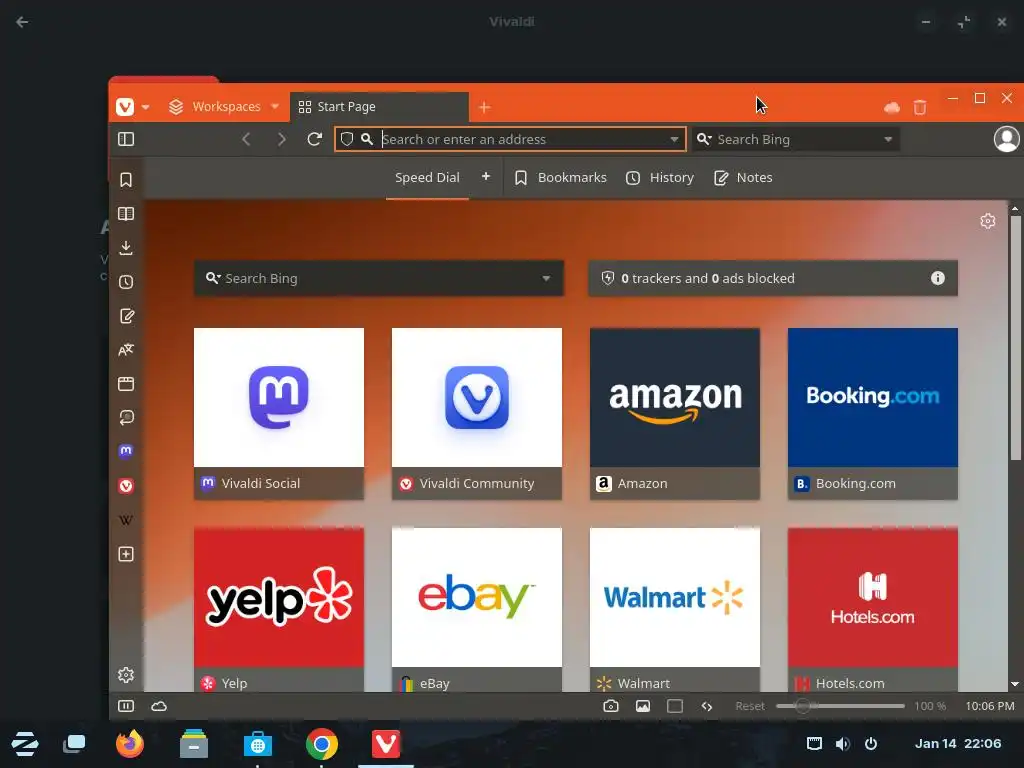Open Vivaldi web panel in sidebar
Viewport: 1024px width, 768px height.
click(126, 486)
